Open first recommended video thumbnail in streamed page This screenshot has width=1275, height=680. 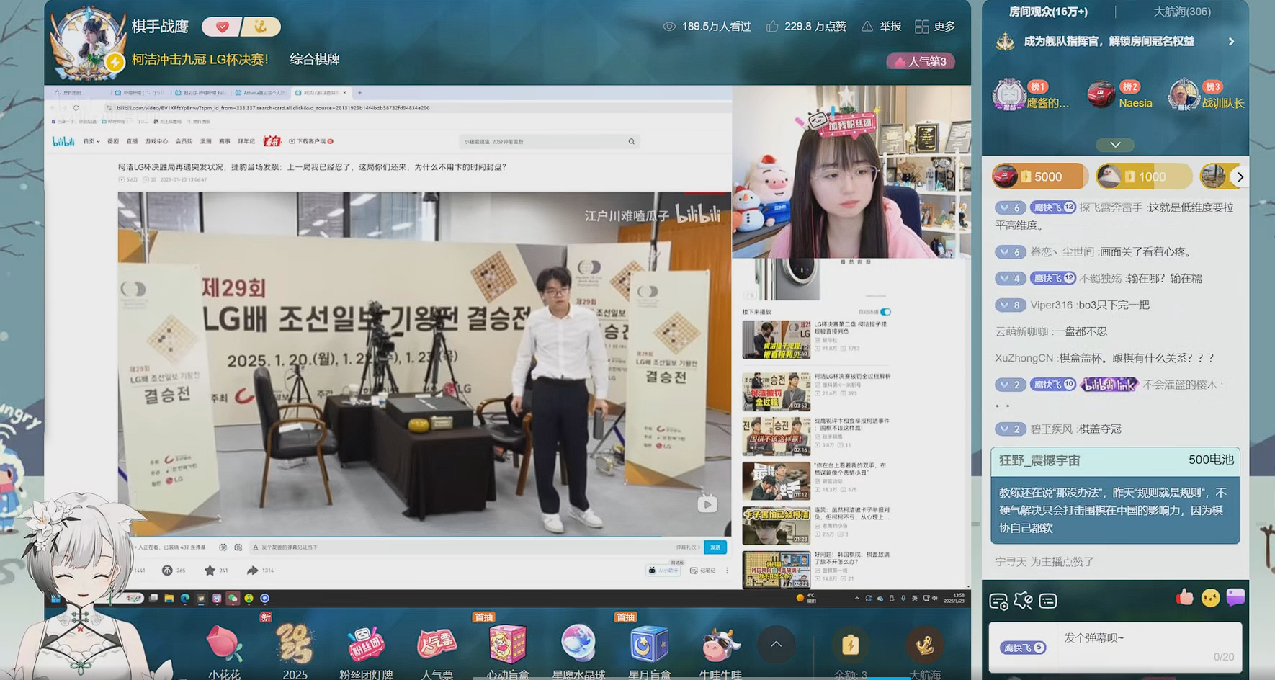point(776,339)
